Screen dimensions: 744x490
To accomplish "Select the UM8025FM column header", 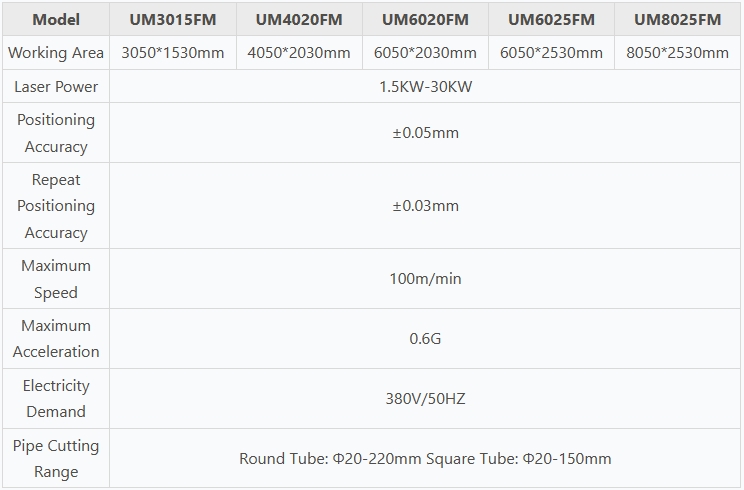I will tap(677, 19).
